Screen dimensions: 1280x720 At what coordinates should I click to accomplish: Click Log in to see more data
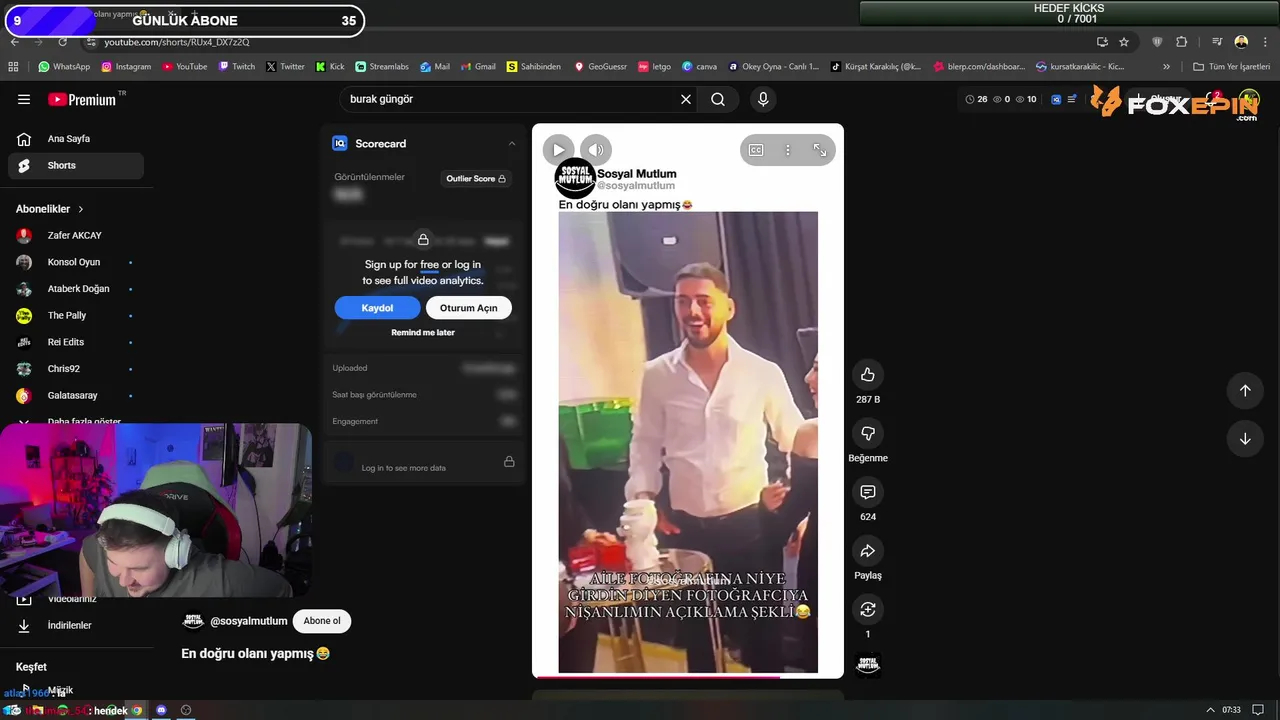pos(404,468)
